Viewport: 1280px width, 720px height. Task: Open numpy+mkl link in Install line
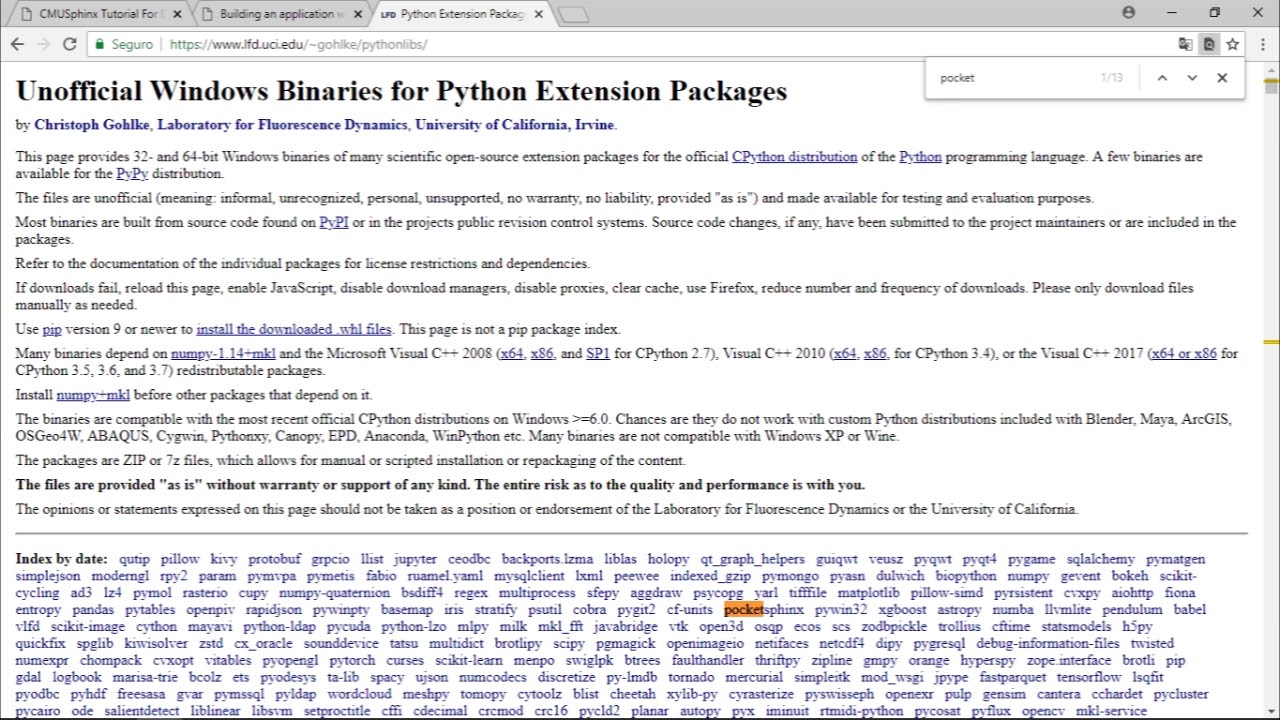click(93, 395)
